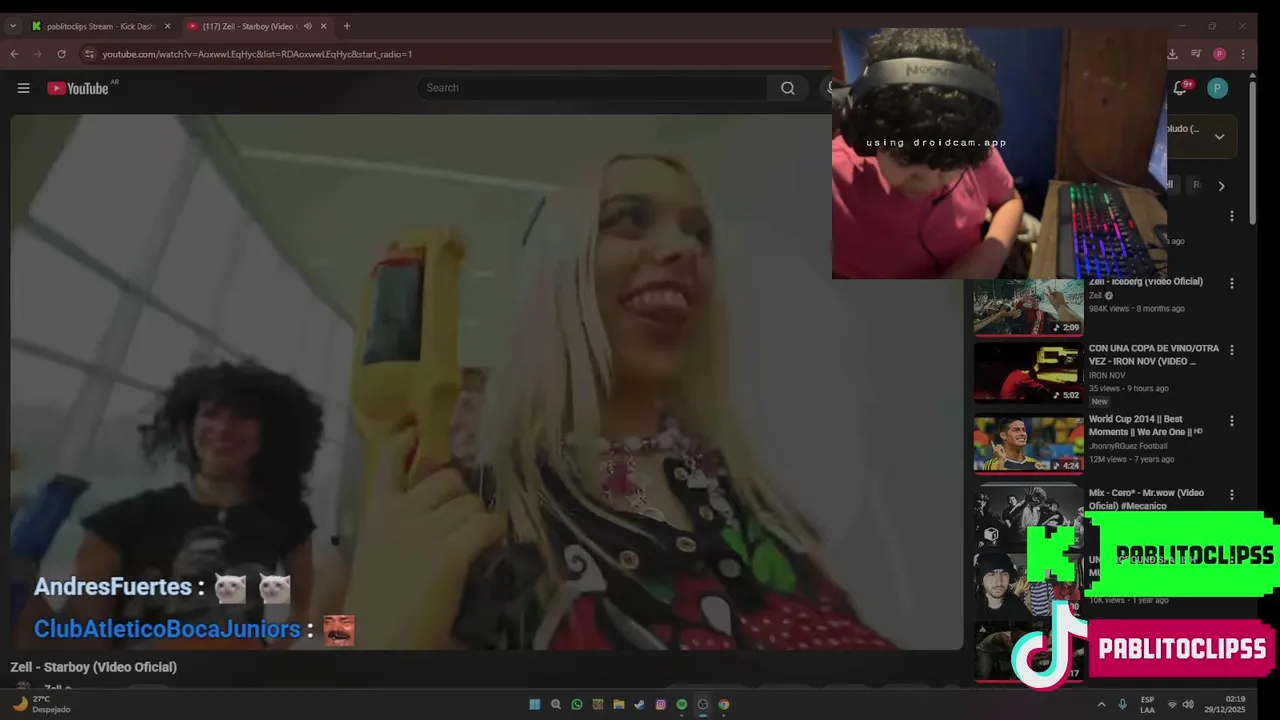Mute the Zell - Starboy tab audio icon
Screen dimensions: 1280x720
coord(307,26)
